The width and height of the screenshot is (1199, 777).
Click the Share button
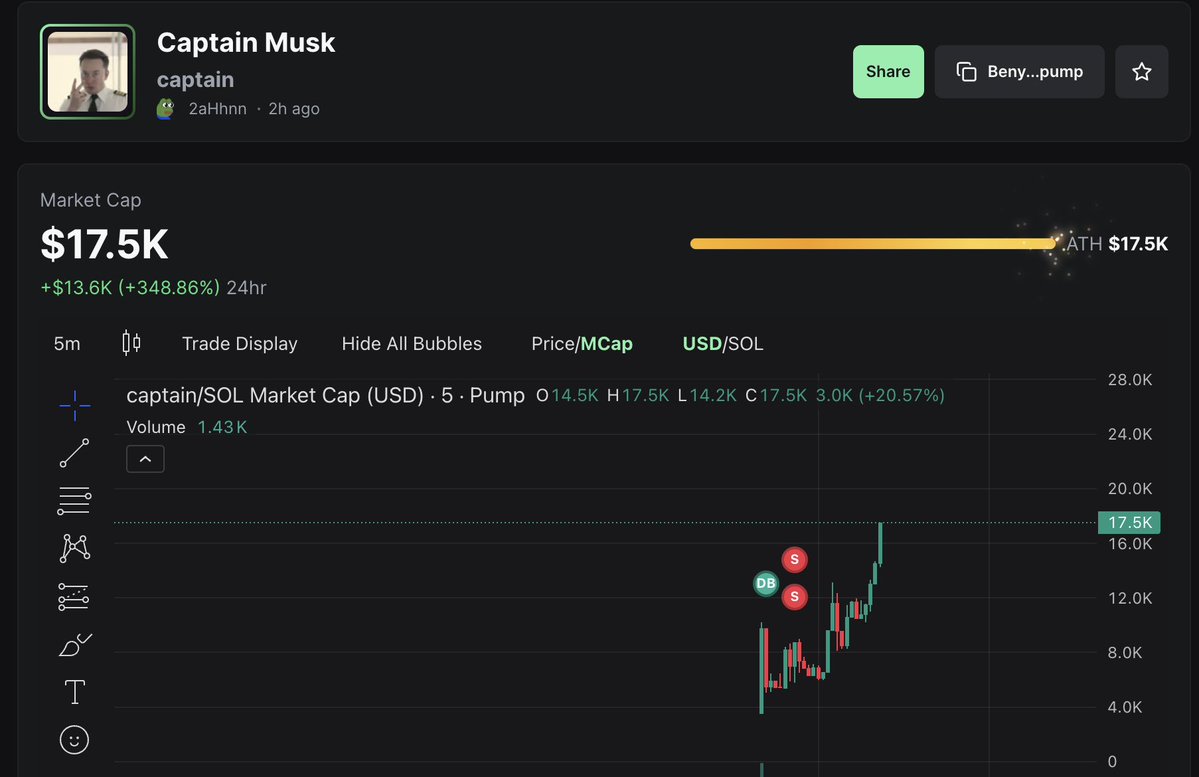888,72
